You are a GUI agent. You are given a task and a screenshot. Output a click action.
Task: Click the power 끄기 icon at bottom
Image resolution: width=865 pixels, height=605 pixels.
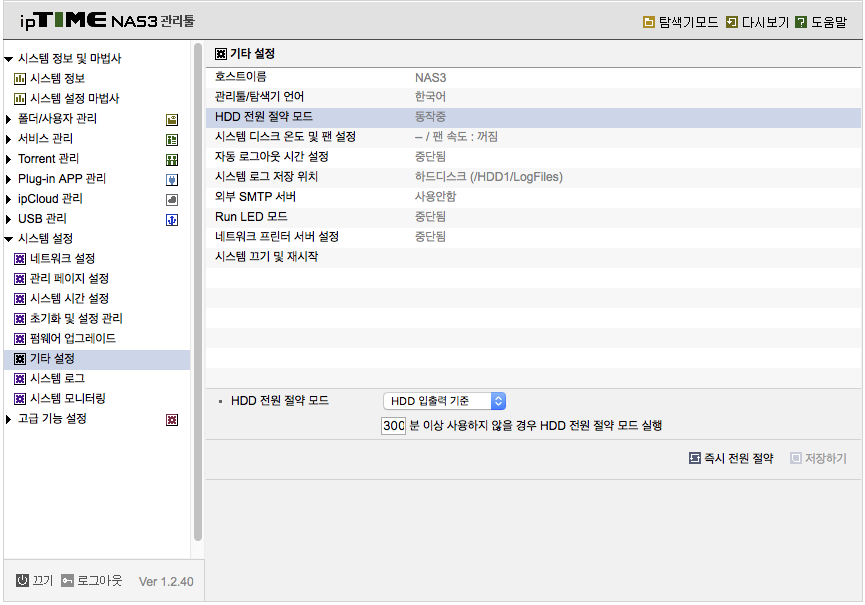22,580
